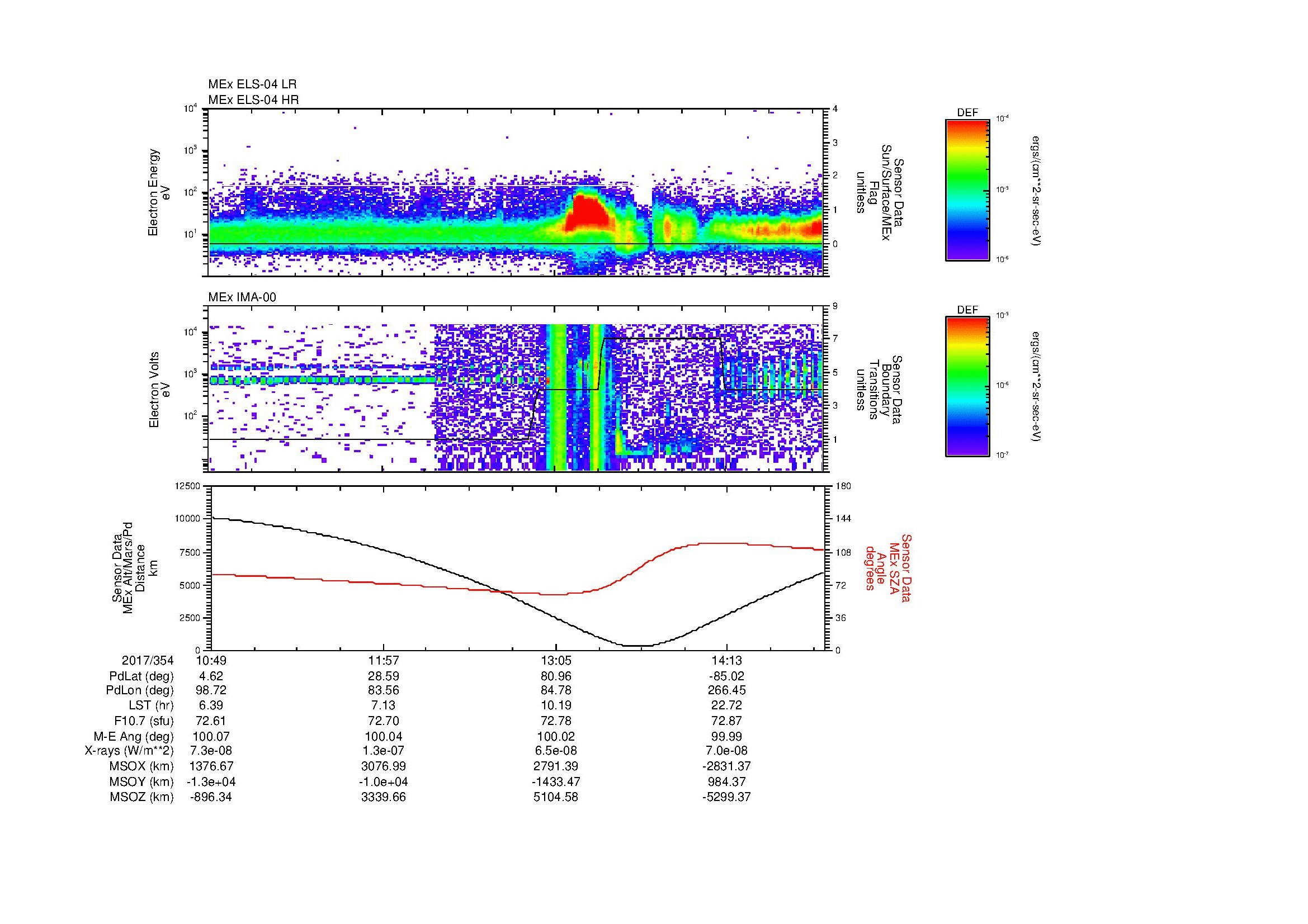This screenshot has height=924, width=1308.
Task: Click the 'Electron Energy eV' axis label
Action: [159, 192]
